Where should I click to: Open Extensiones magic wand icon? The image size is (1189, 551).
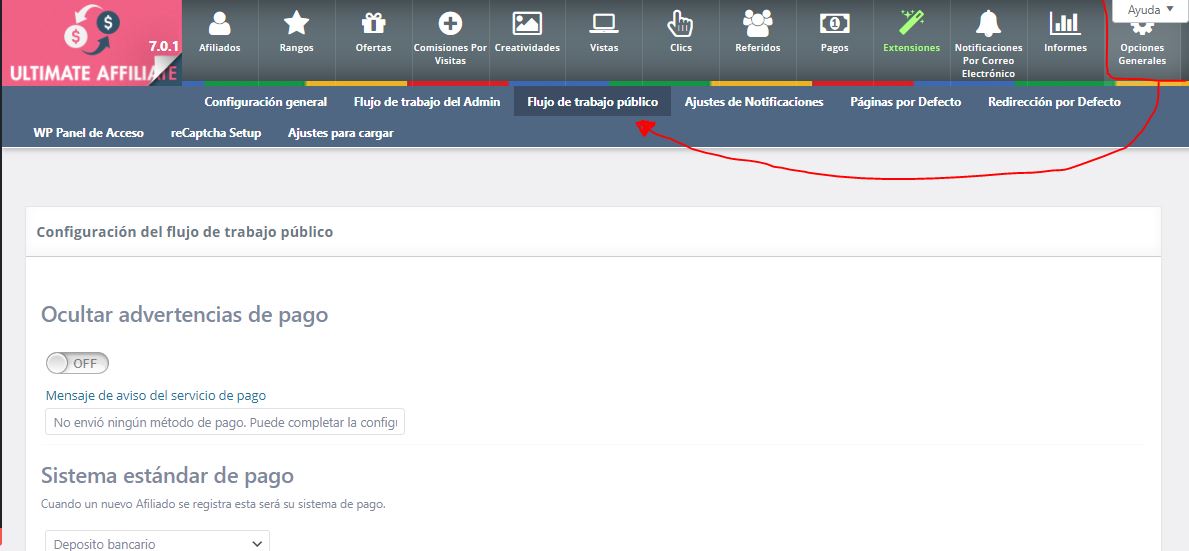pyautogui.click(x=911, y=24)
